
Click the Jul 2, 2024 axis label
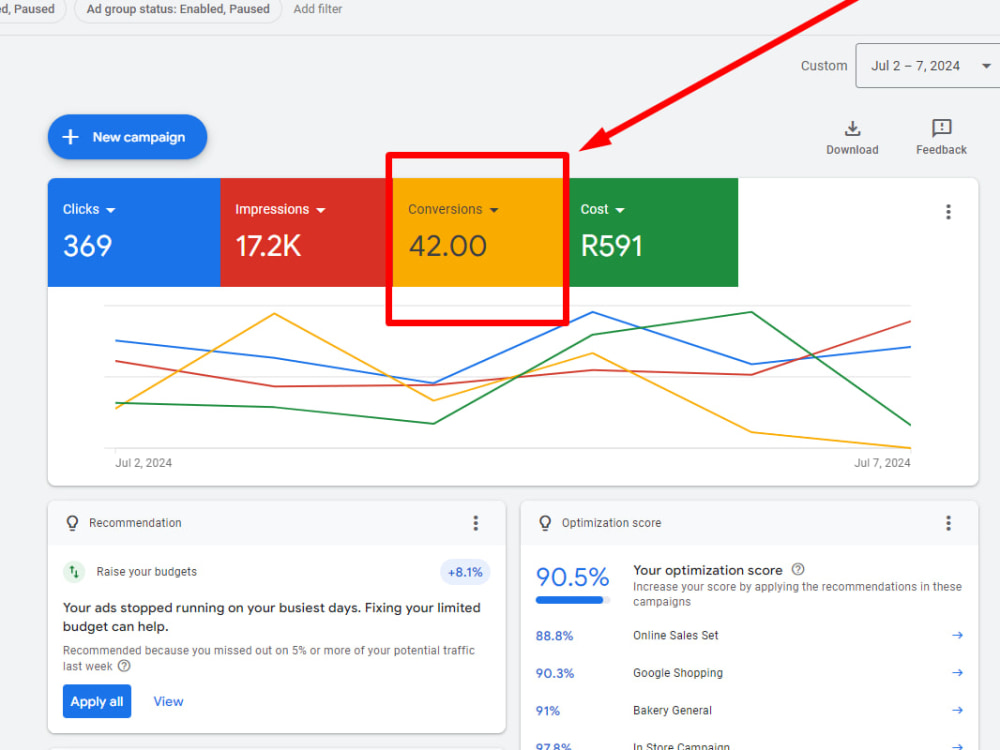coord(143,463)
